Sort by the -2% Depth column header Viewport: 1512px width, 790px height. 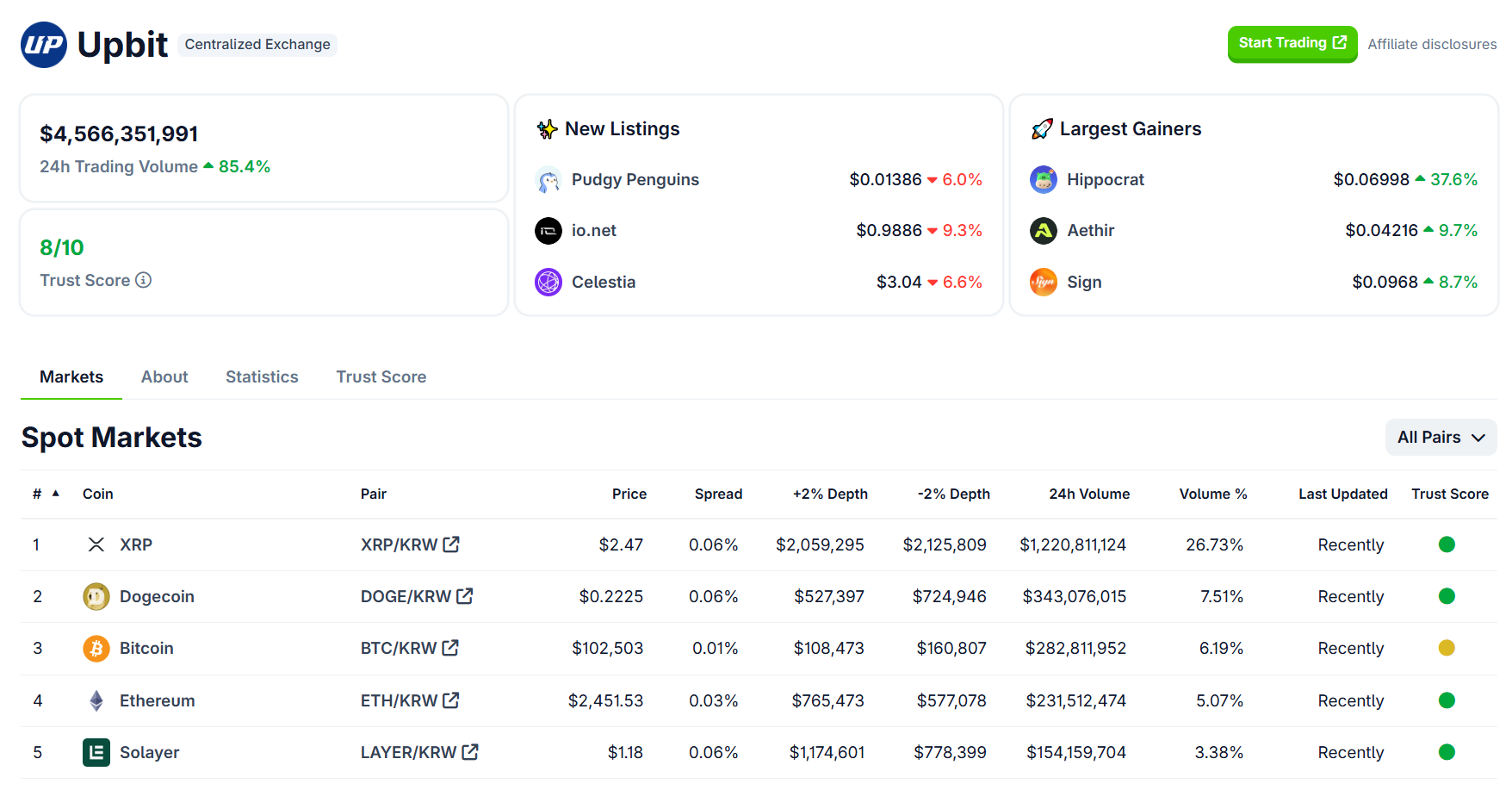pyautogui.click(x=953, y=494)
